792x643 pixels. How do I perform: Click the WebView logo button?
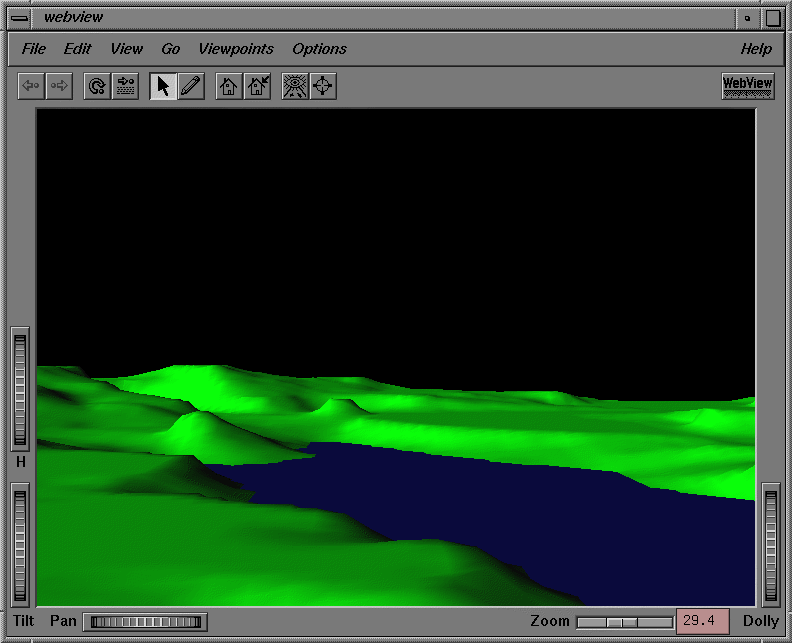[x=748, y=86]
